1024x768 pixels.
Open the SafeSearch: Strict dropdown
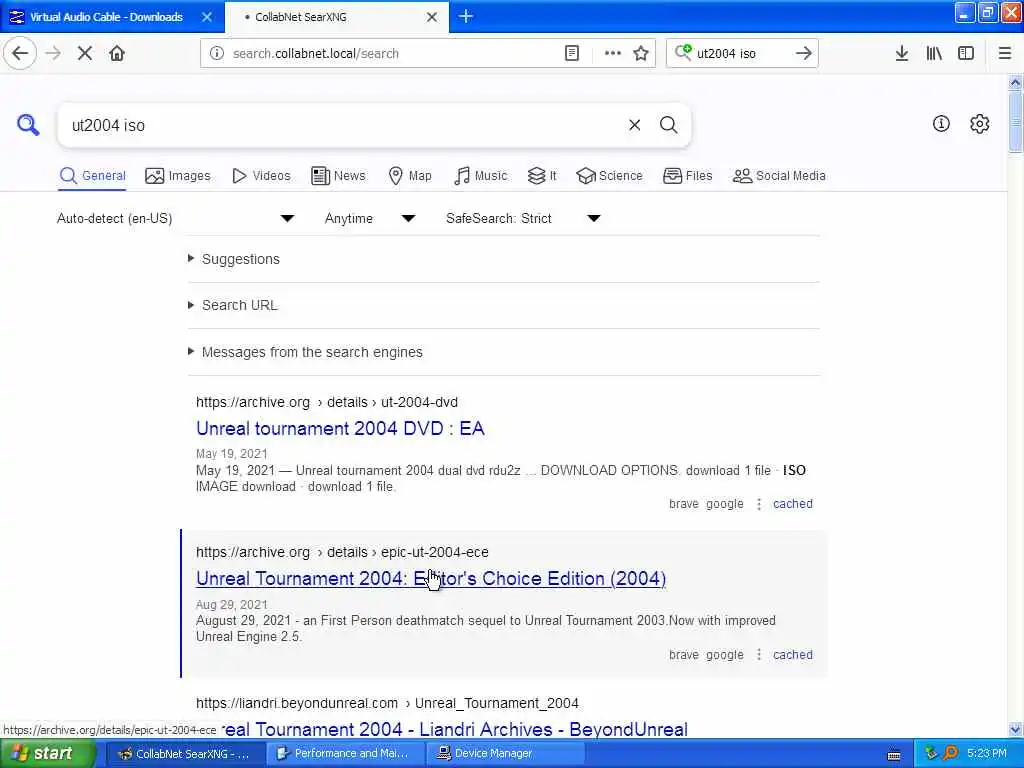(x=523, y=218)
